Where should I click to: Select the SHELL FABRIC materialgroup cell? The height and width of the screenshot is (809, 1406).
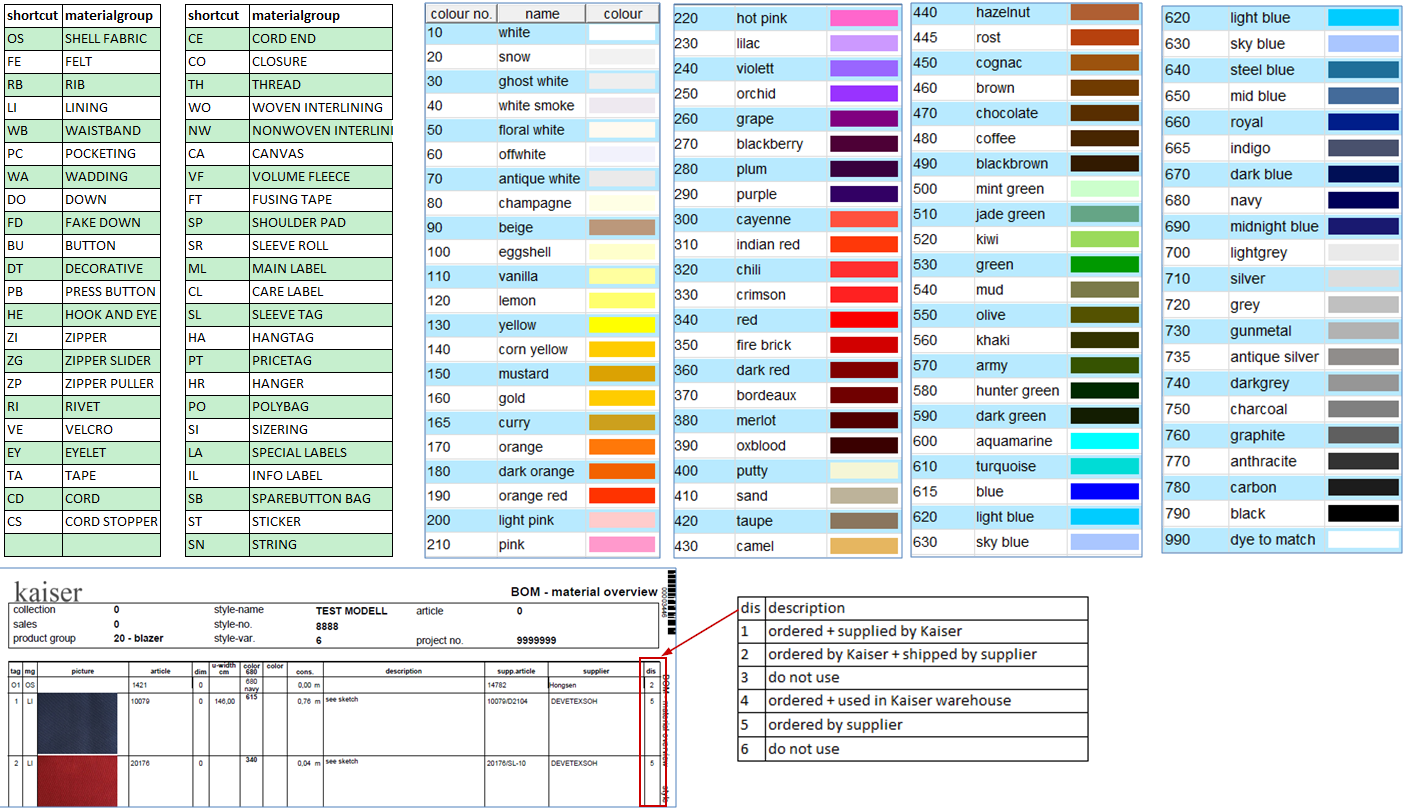point(110,38)
